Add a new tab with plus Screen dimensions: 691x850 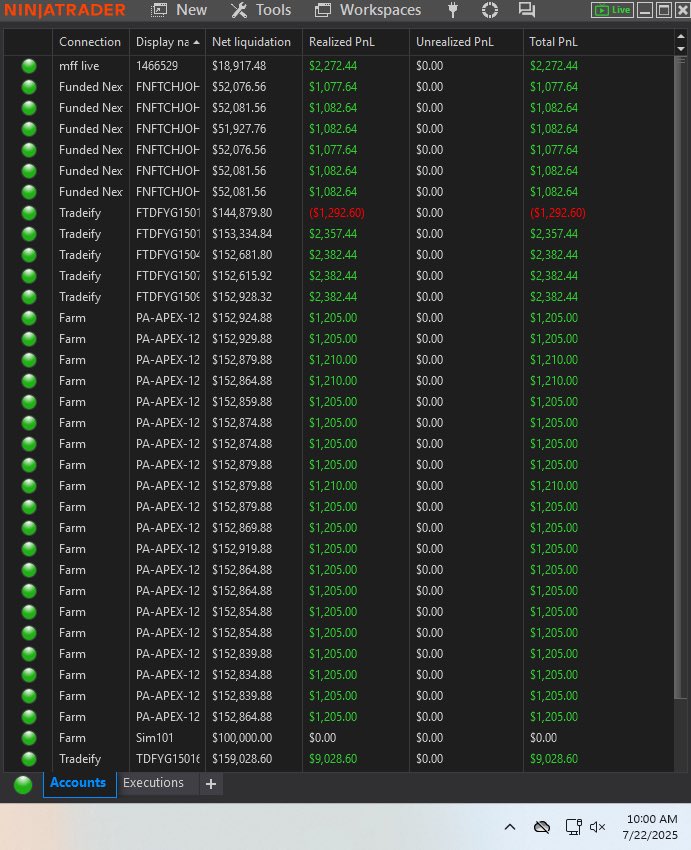point(211,784)
